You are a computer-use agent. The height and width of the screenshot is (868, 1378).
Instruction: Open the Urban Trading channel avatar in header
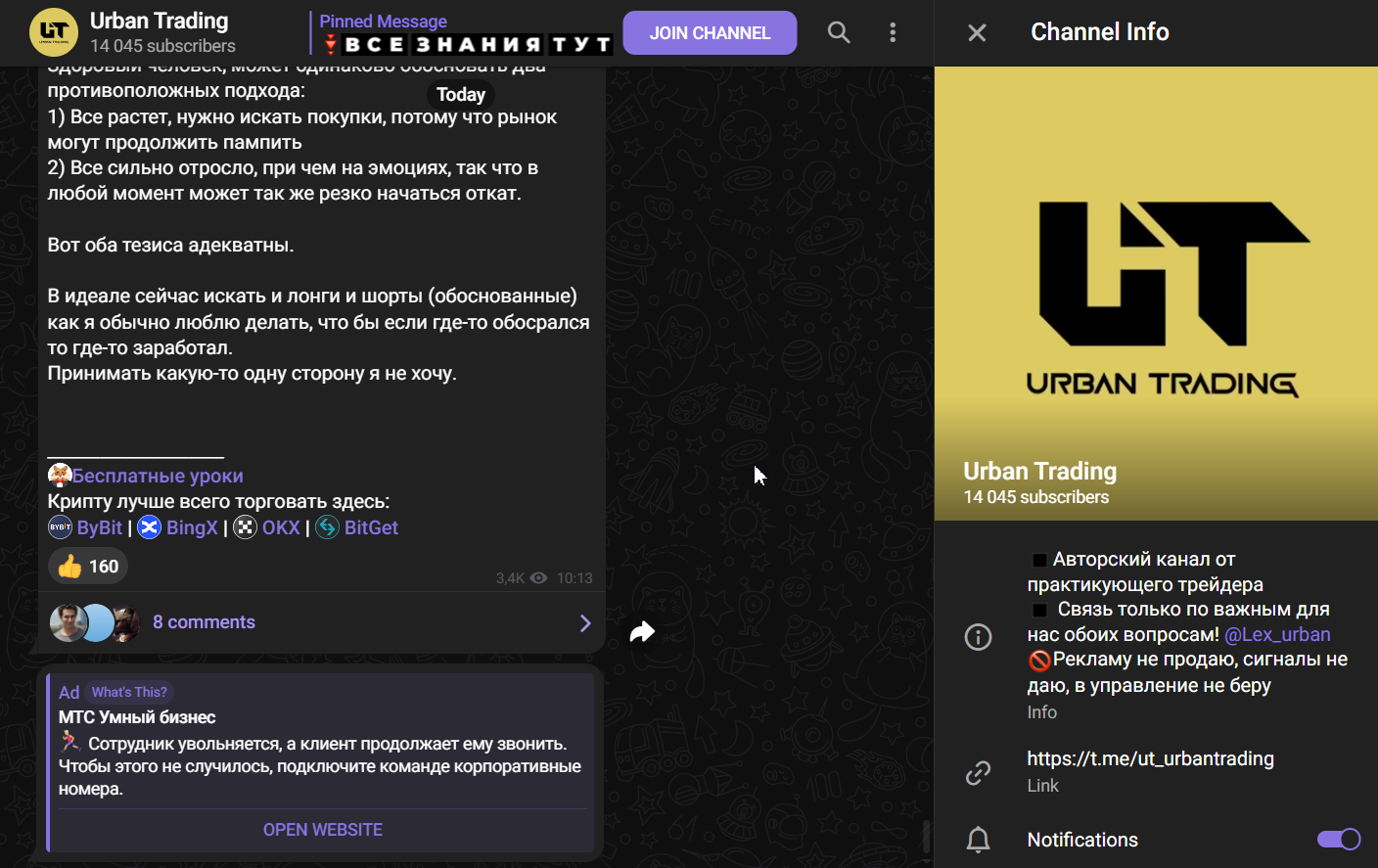(54, 32)
